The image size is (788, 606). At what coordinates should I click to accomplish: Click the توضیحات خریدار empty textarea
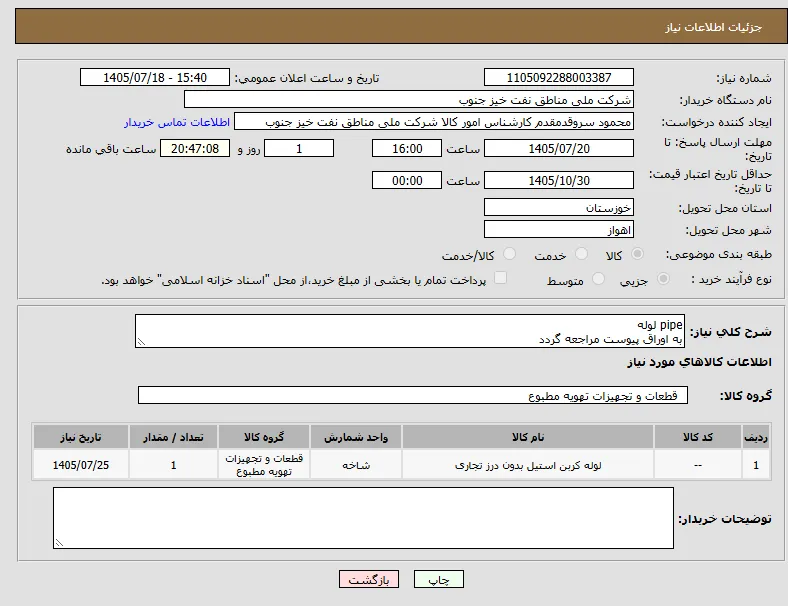point(363,518)
